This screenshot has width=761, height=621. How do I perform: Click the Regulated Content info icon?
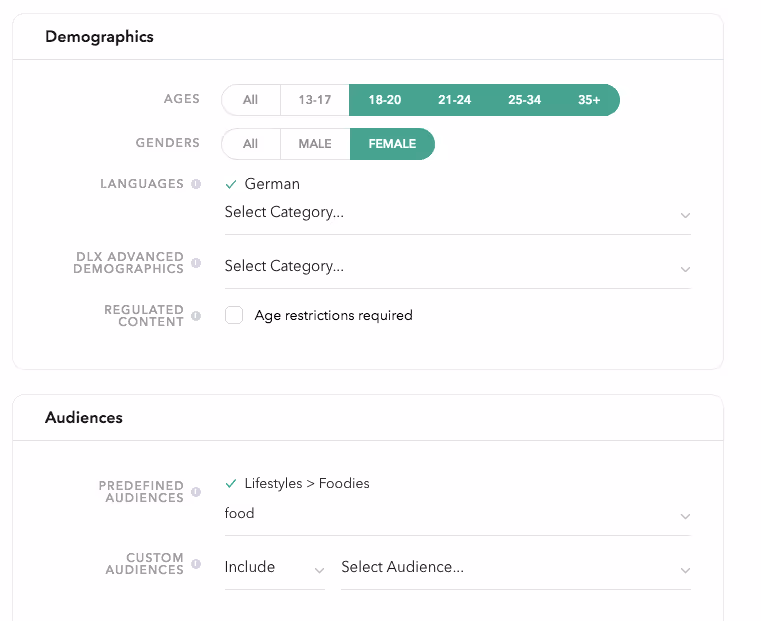tap(196, 316)
